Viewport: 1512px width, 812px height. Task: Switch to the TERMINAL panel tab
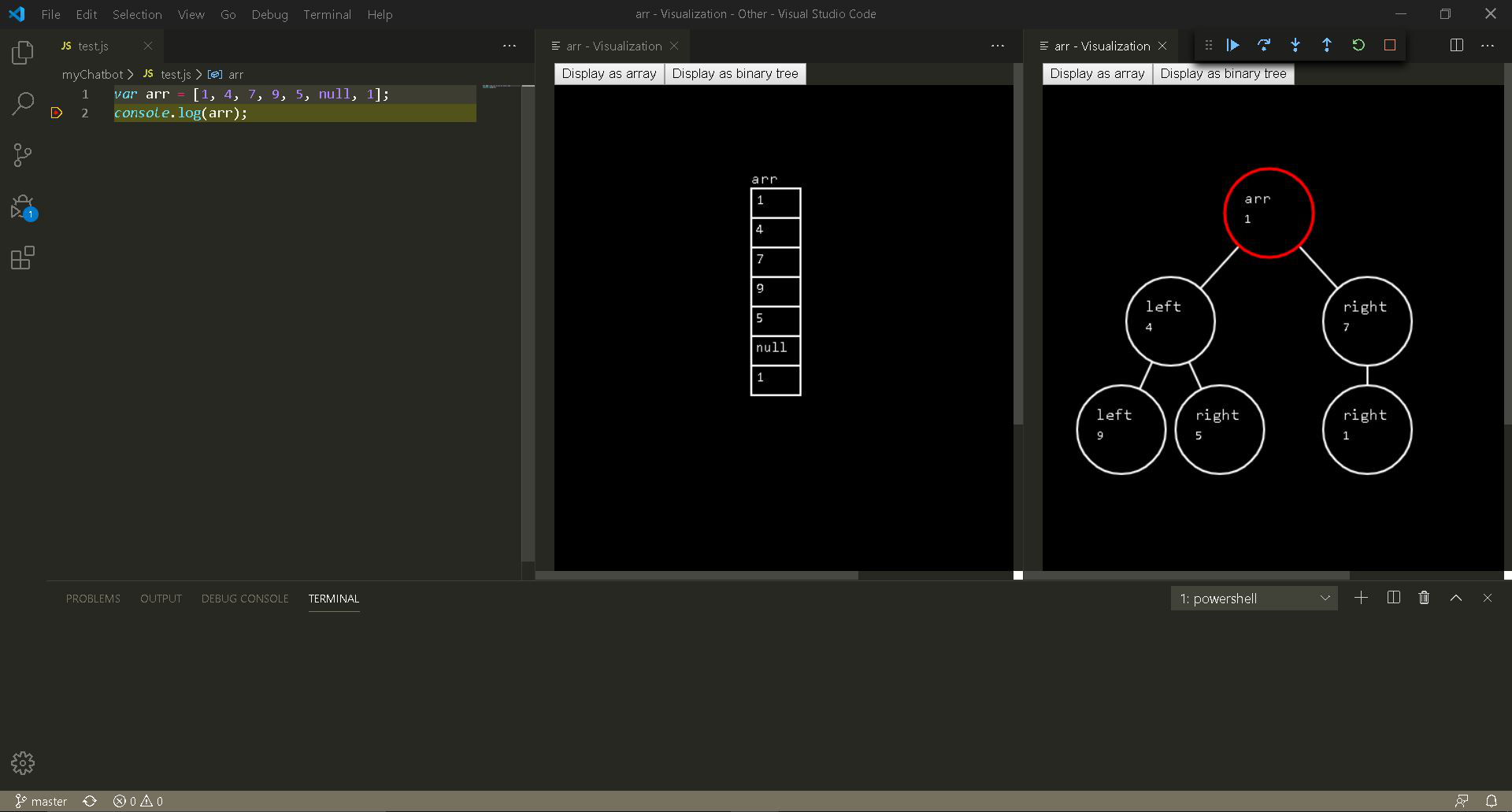tap(334, 599)
